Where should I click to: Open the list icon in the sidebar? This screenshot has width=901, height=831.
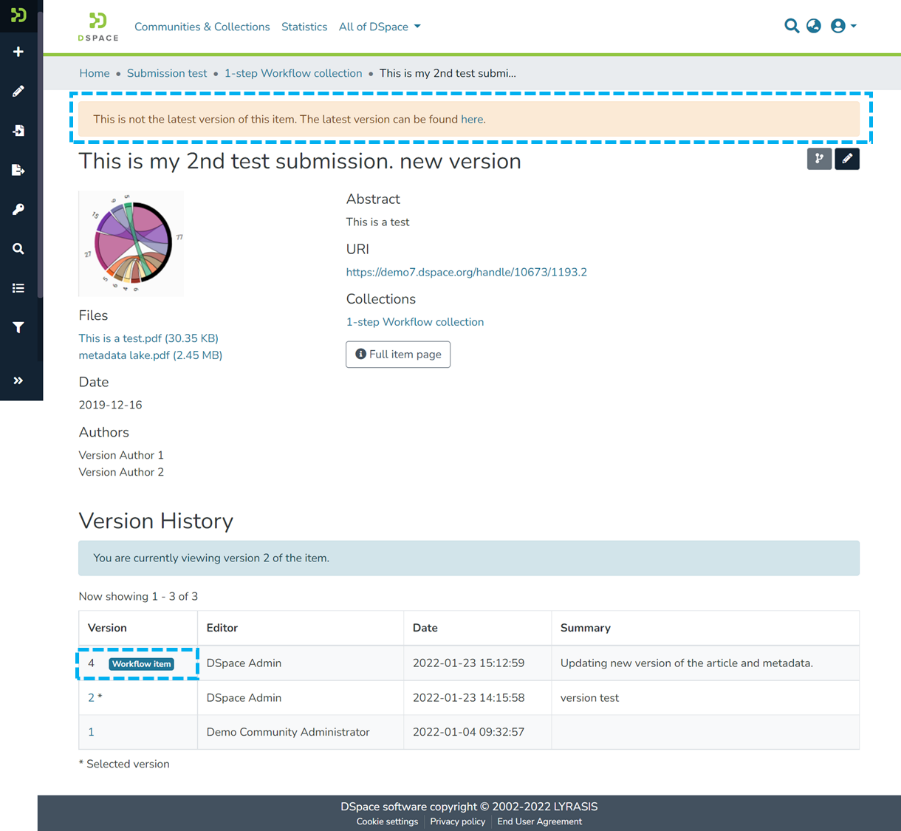click(x=18, y=288)
